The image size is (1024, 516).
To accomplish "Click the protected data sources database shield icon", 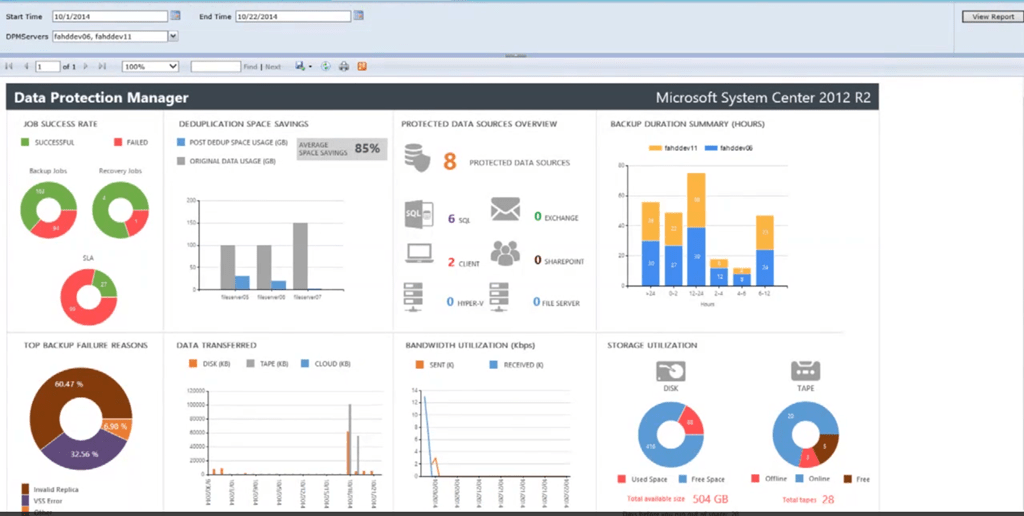I will 417,158.
